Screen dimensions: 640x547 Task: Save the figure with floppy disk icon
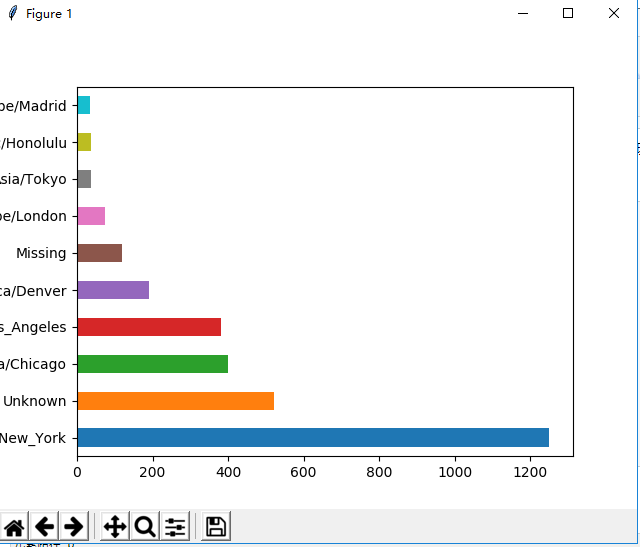216,526
